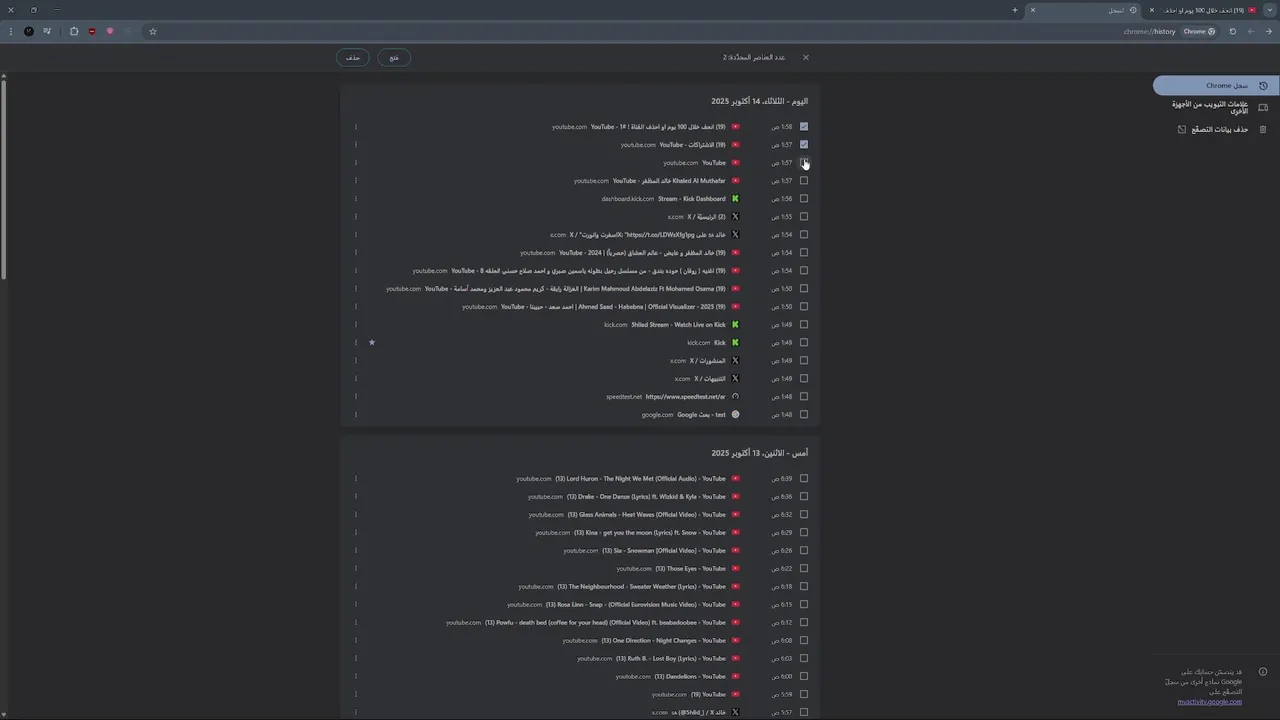The image size is (1280, 720).
Task: Open the three-dot menu for Lord Huron row
Action: (356, 479)
